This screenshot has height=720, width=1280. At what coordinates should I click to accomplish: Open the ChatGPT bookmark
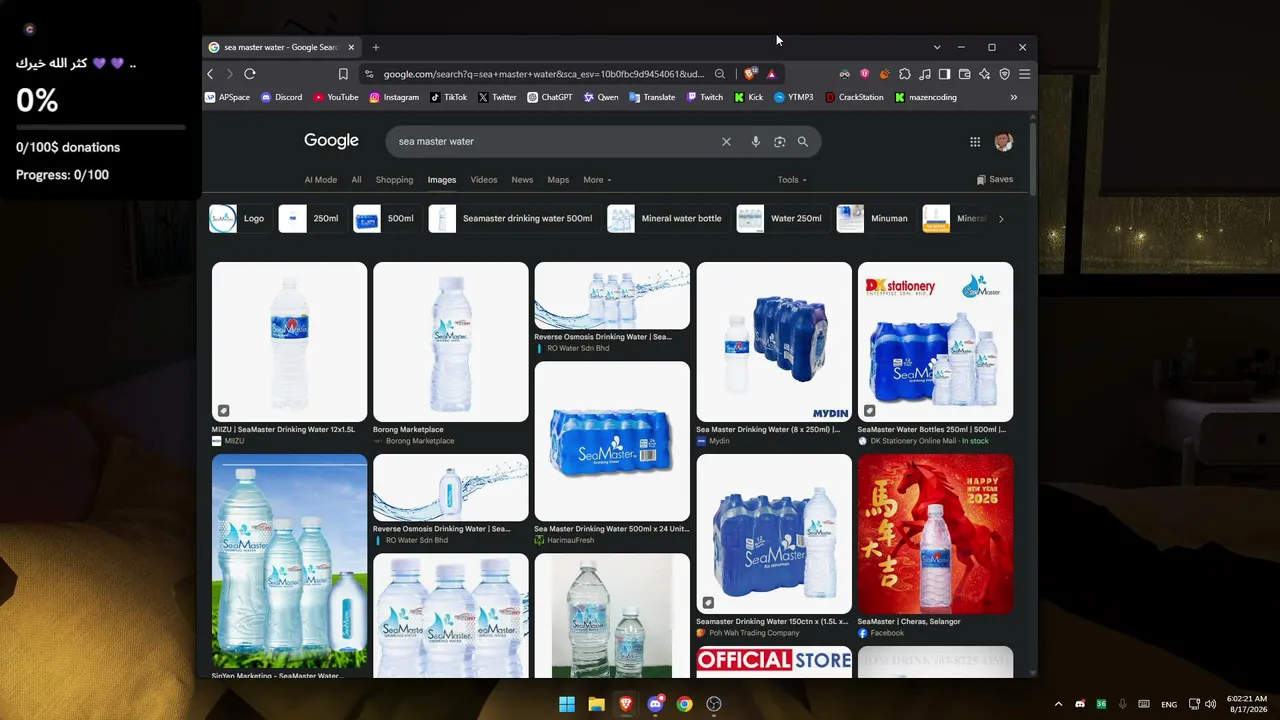click(550, 97)
